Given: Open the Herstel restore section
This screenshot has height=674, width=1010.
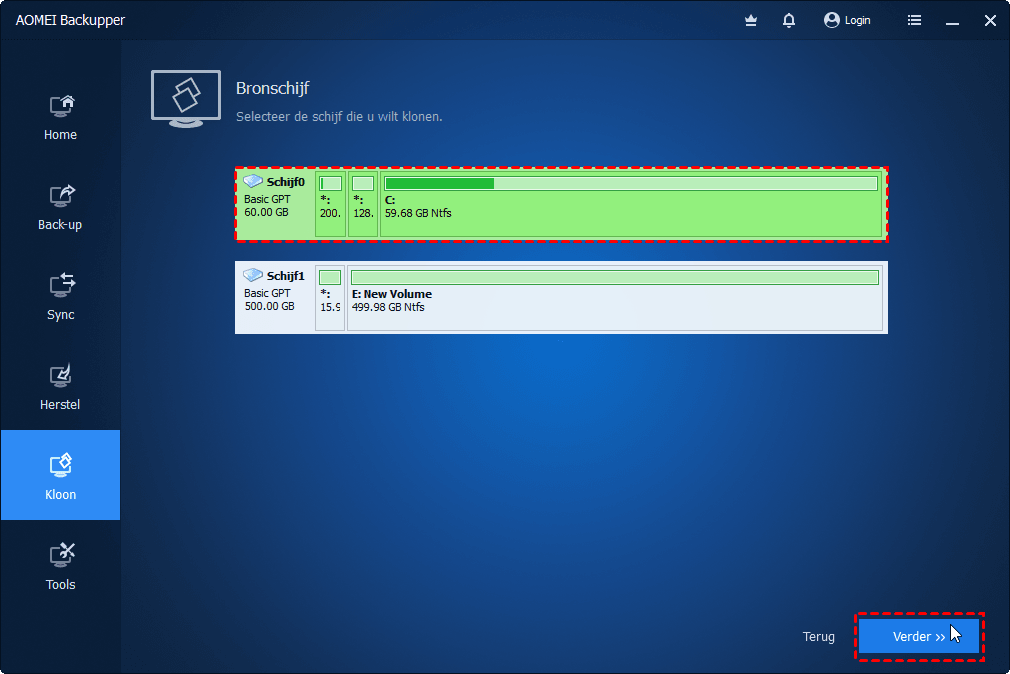Looking at the screenshot, I should tap(61, 387).
